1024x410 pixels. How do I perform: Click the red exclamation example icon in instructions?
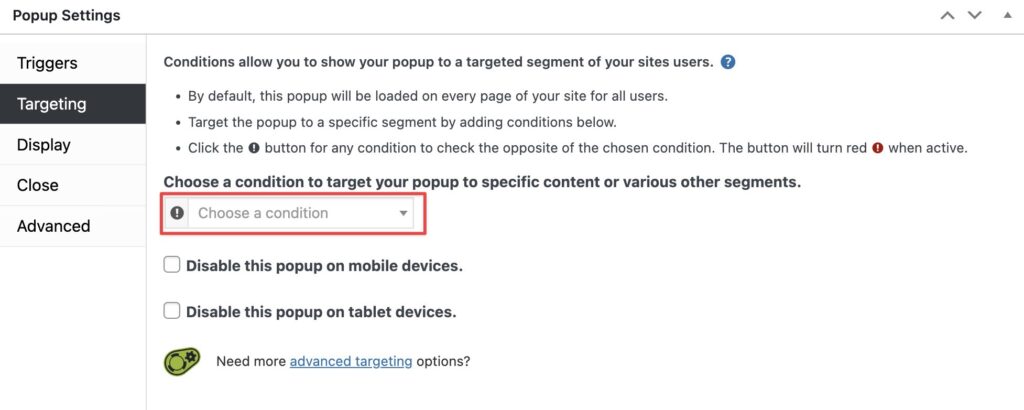(x=878, y=148)
